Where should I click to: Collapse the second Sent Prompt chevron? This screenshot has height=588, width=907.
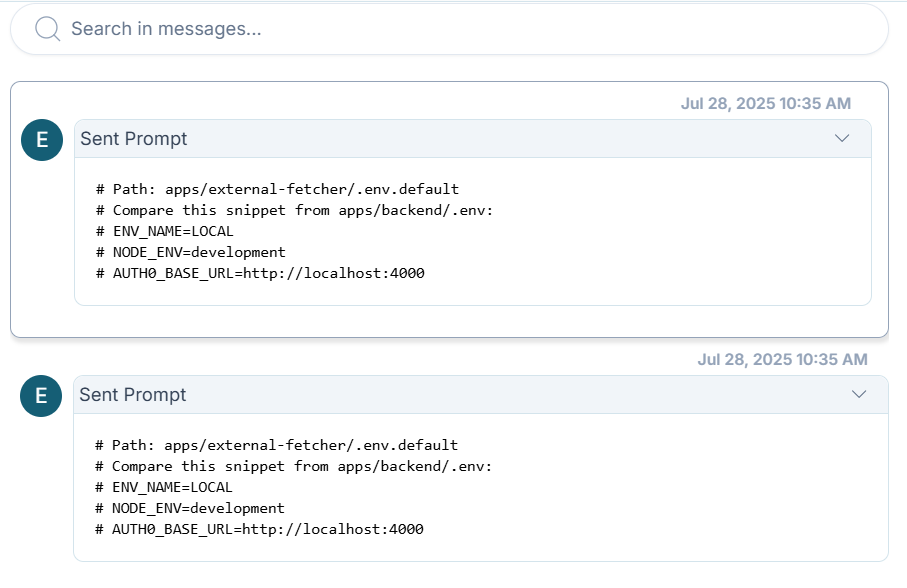pyautogui.click(x=859, y=394)
